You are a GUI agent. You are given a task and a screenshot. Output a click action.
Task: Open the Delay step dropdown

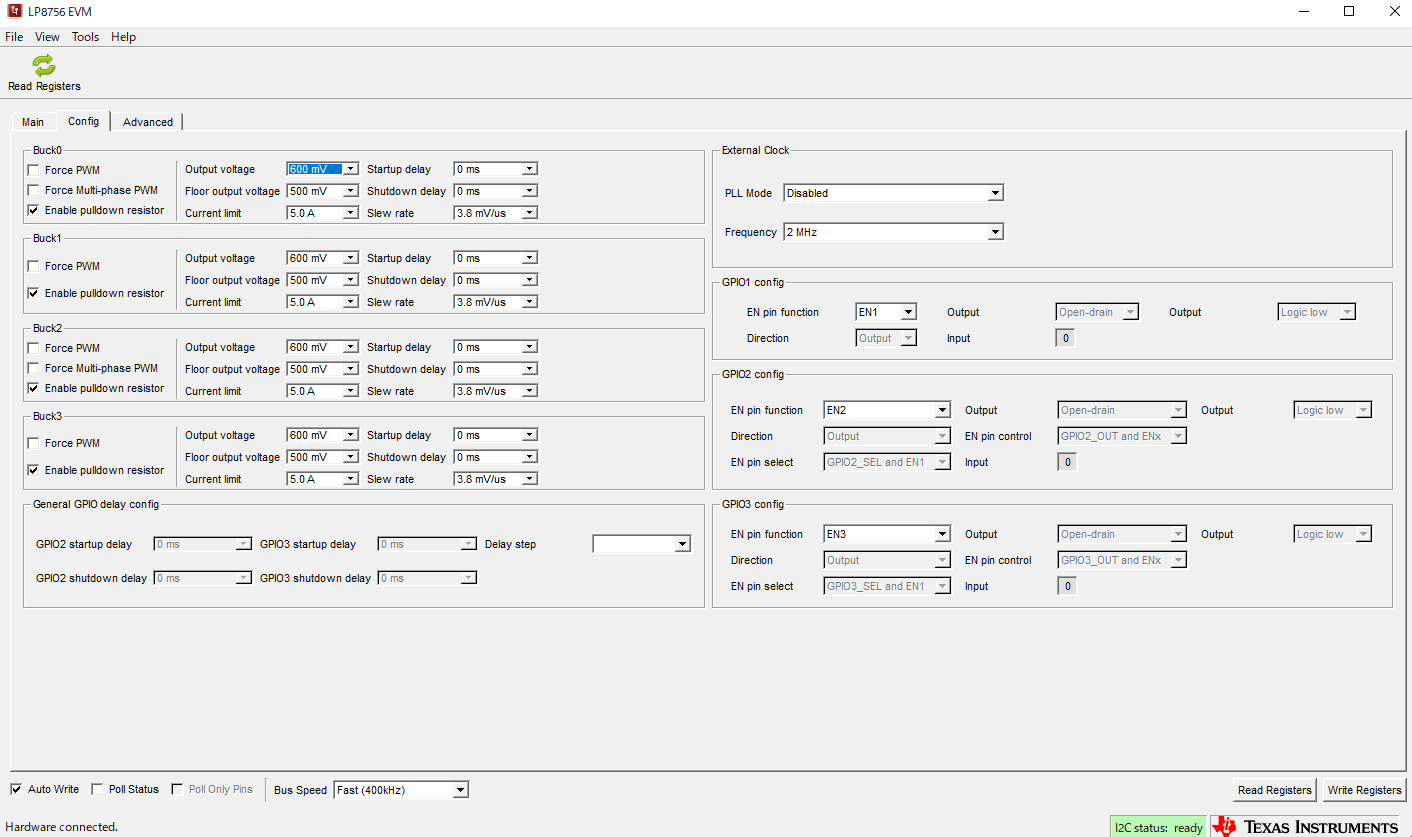[x=642, y=544]
